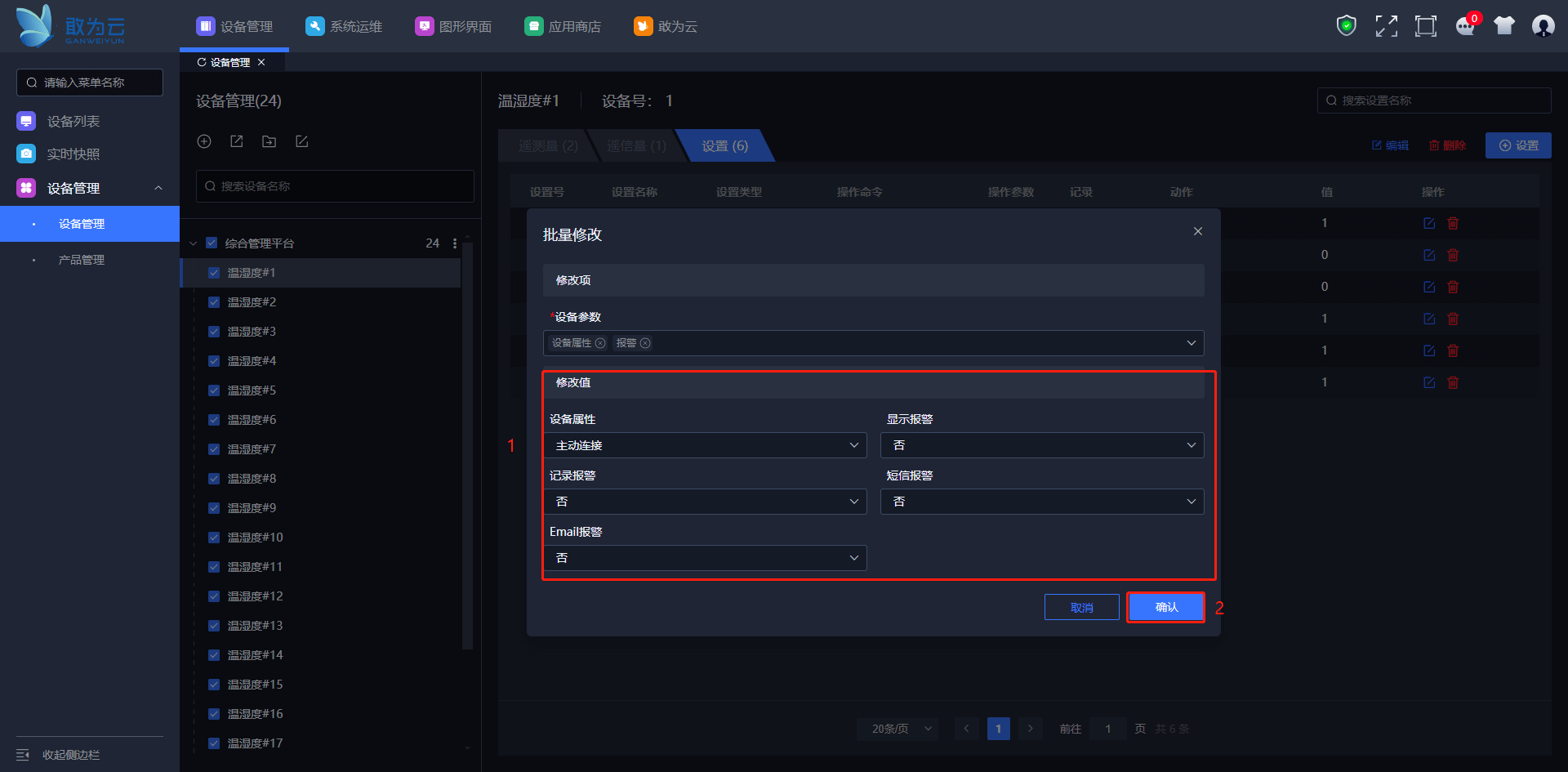1568x772 pixels.
Task: Go to the previous page arrow in pagination
Action: click(x=966, y=729)
